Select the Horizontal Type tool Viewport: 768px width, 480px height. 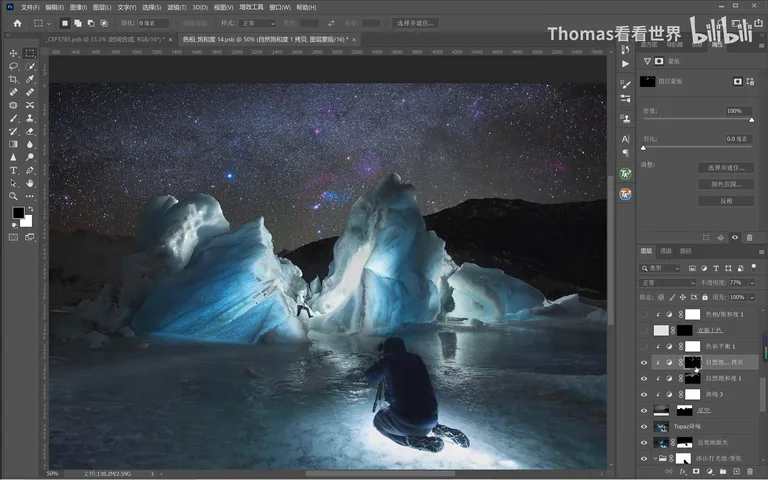click(13, 170)
